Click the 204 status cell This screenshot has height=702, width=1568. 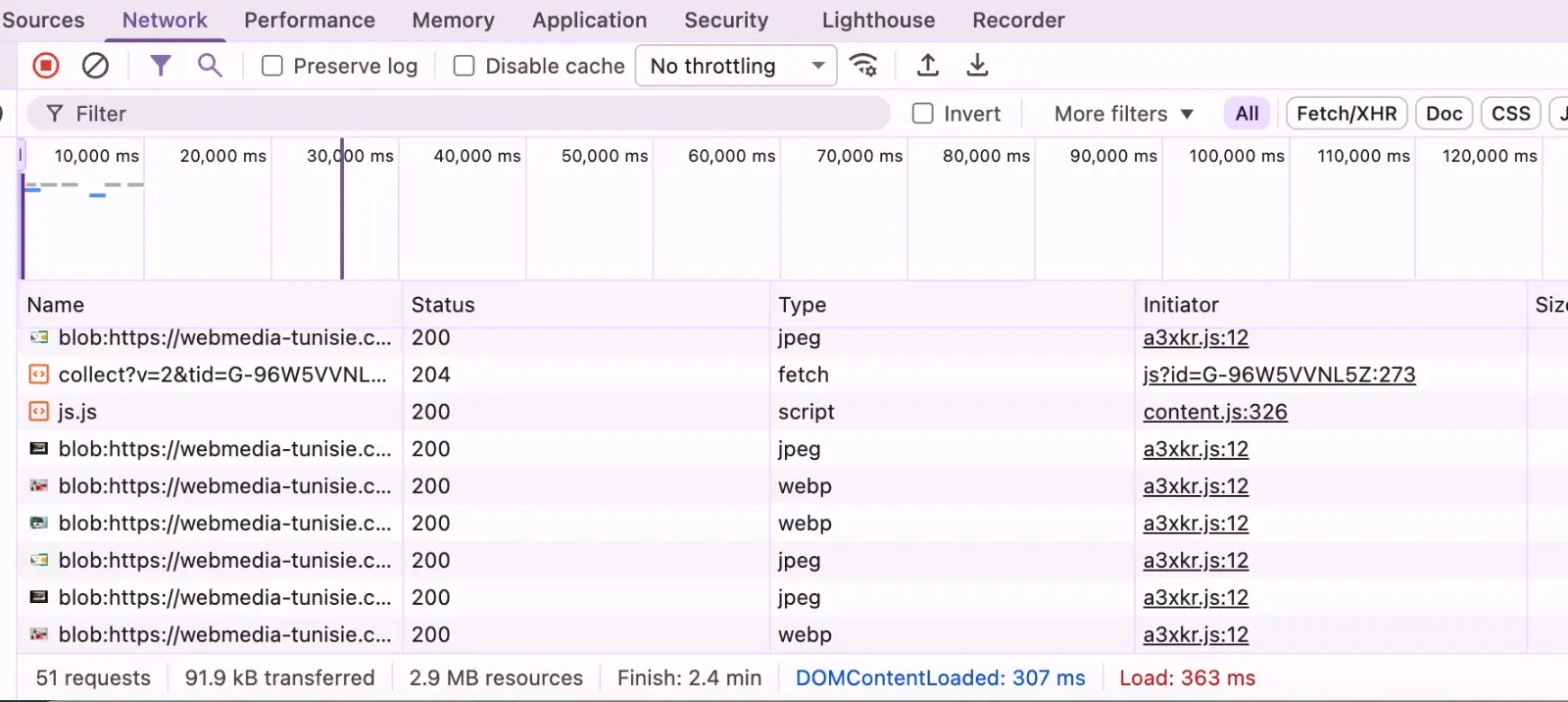click(x=431, y=375)
